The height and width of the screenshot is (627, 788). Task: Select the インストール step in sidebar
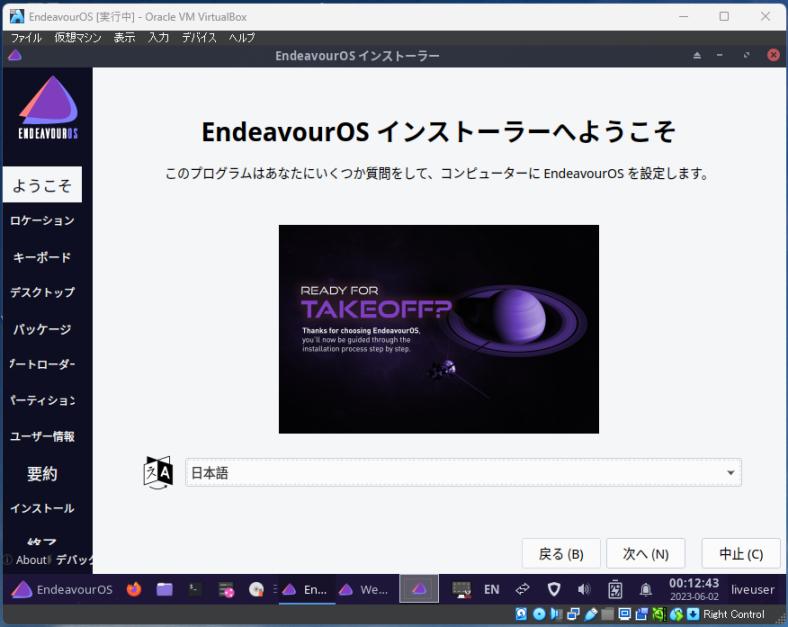pos(42,508)
